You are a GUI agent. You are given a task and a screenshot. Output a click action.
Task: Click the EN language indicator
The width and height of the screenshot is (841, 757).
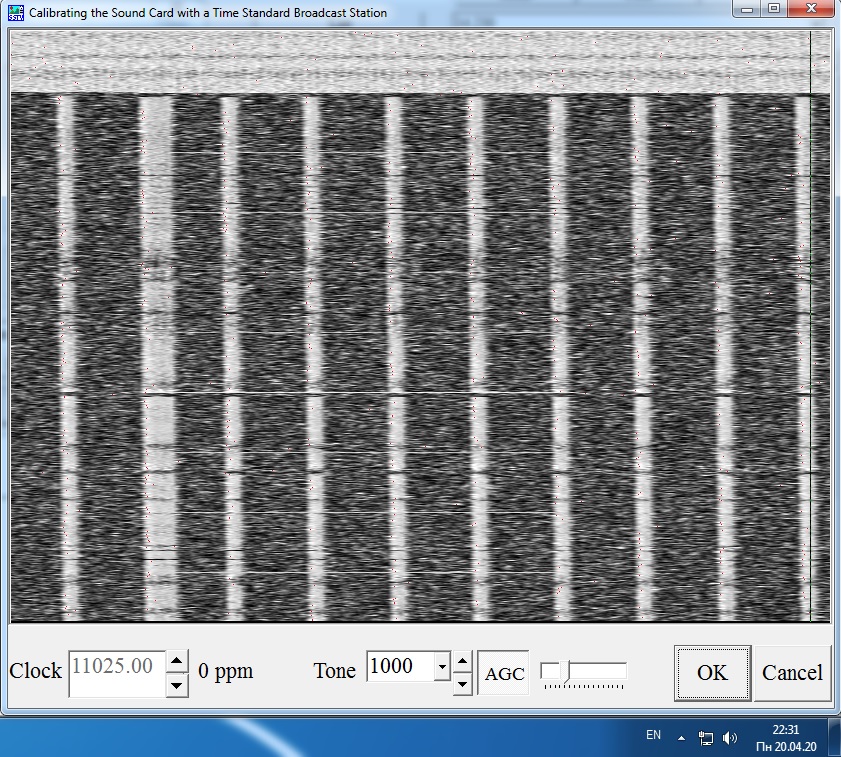tap(653, 736)
